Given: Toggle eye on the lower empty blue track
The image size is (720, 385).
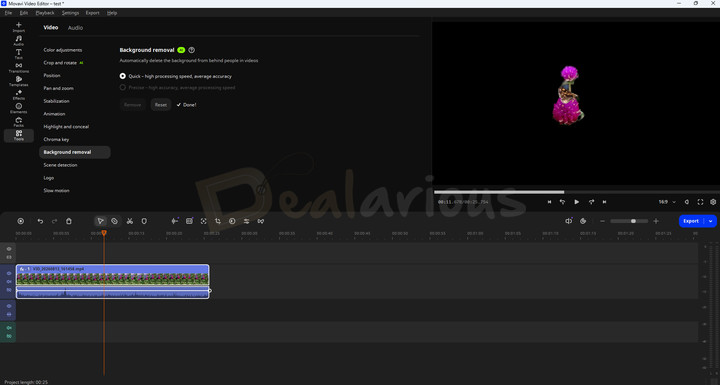Looking at the screenshot, I should click(x=9, y=306).
